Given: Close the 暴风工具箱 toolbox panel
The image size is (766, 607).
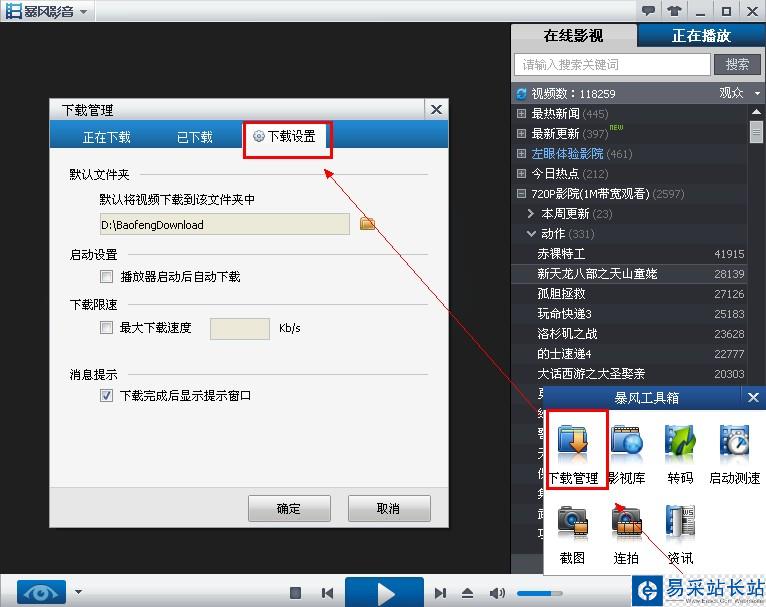Looking at the screenshot, I should coord(753,398).
